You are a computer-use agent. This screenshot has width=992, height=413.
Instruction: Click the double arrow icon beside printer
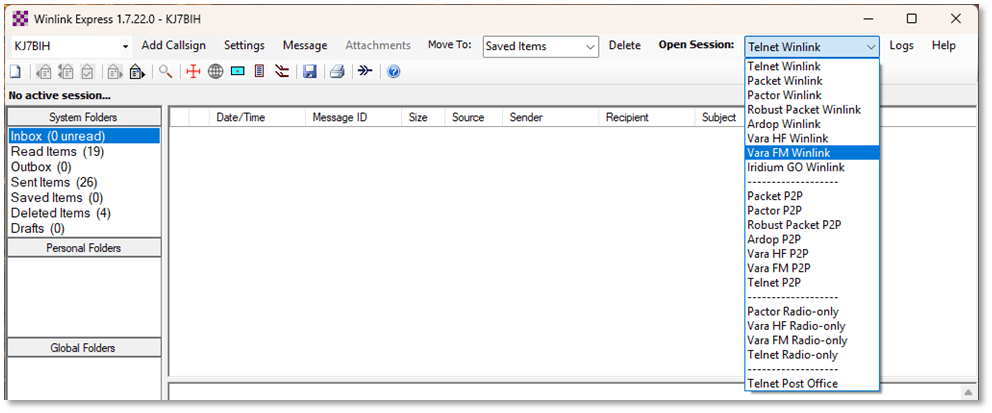point(365,72)
